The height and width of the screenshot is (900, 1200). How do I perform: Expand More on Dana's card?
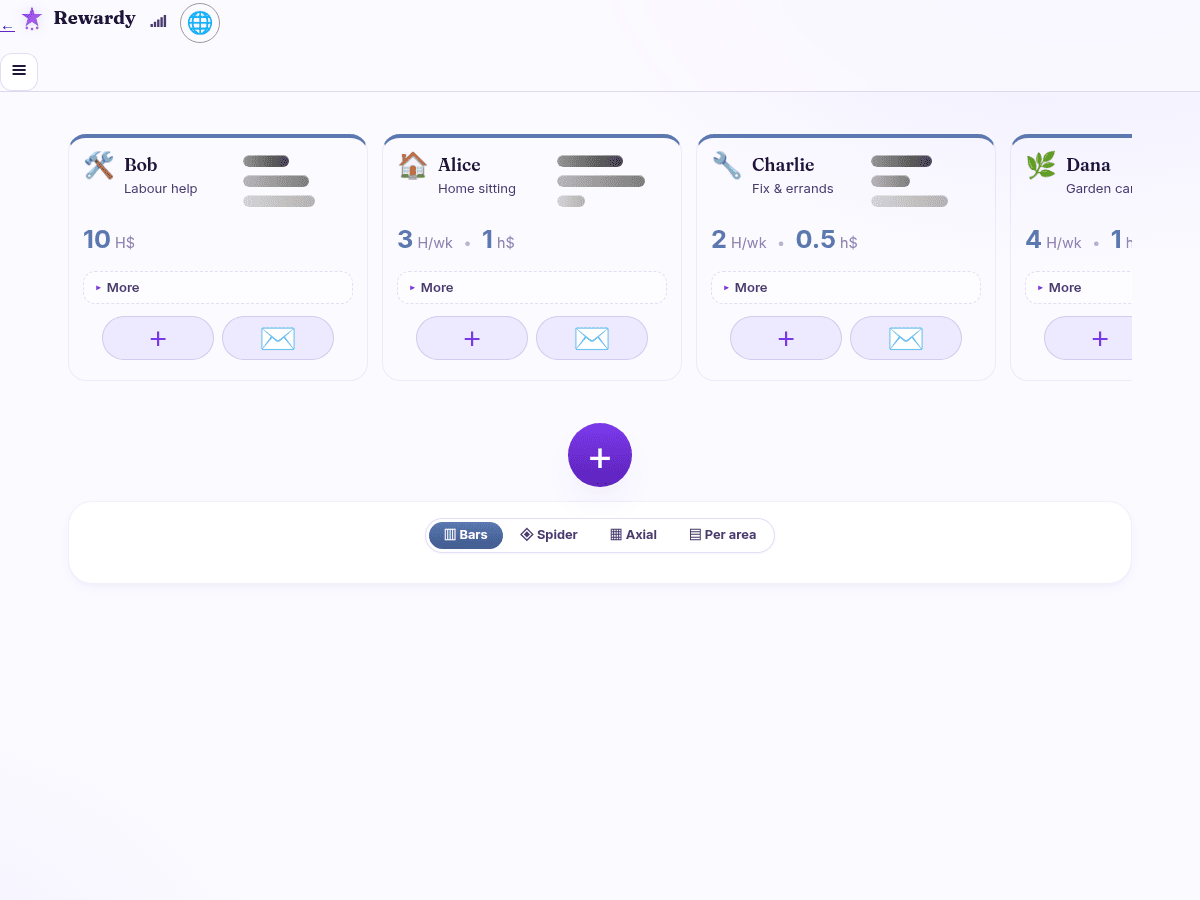[x=1078, y=287]
